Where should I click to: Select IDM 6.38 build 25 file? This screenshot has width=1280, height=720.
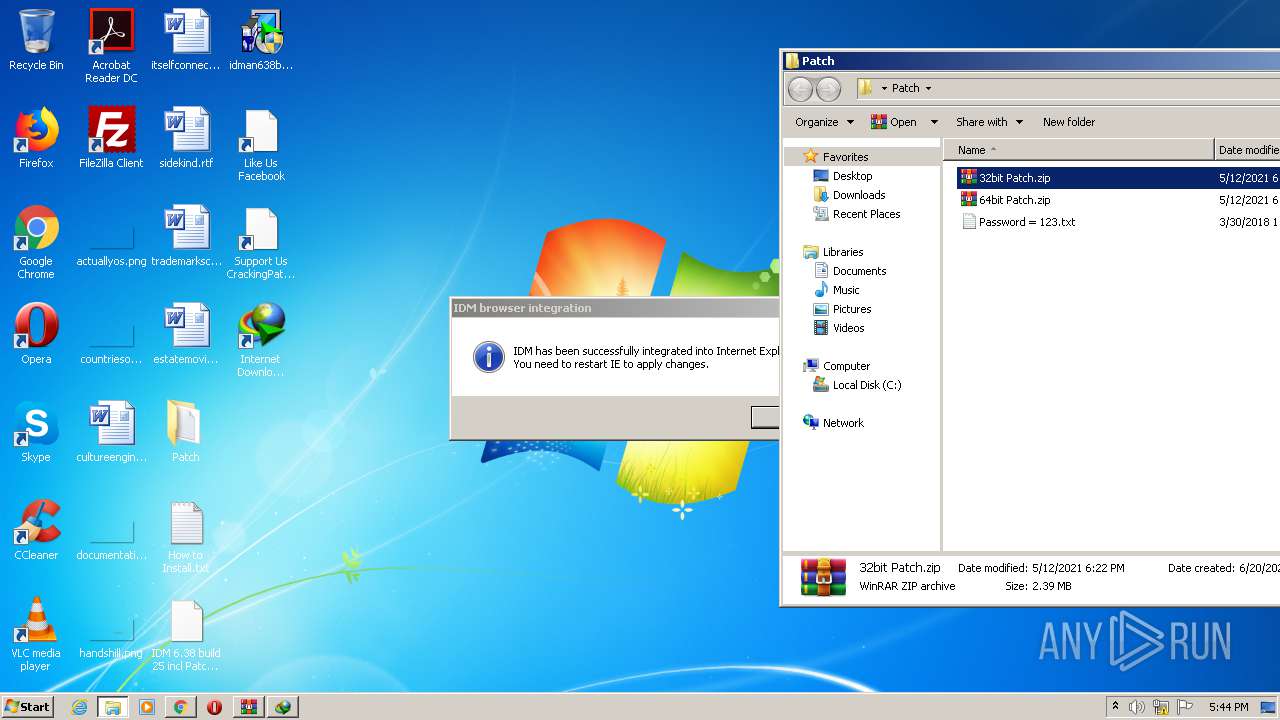[186, 635]
